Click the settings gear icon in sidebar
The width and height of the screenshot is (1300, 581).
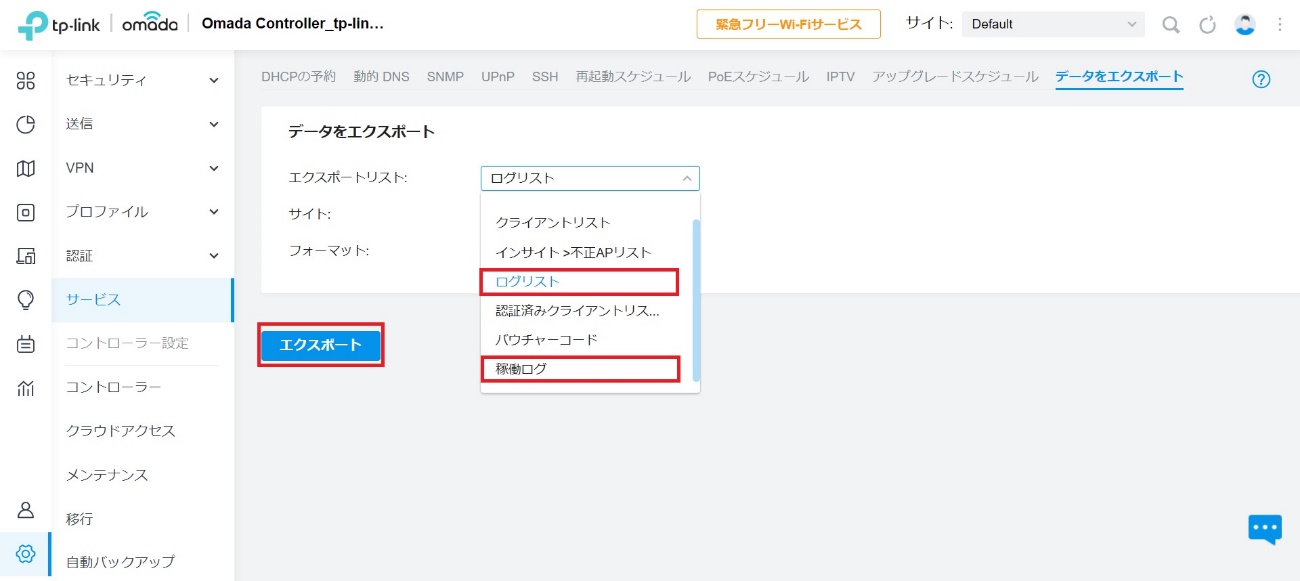click(26, 553)
